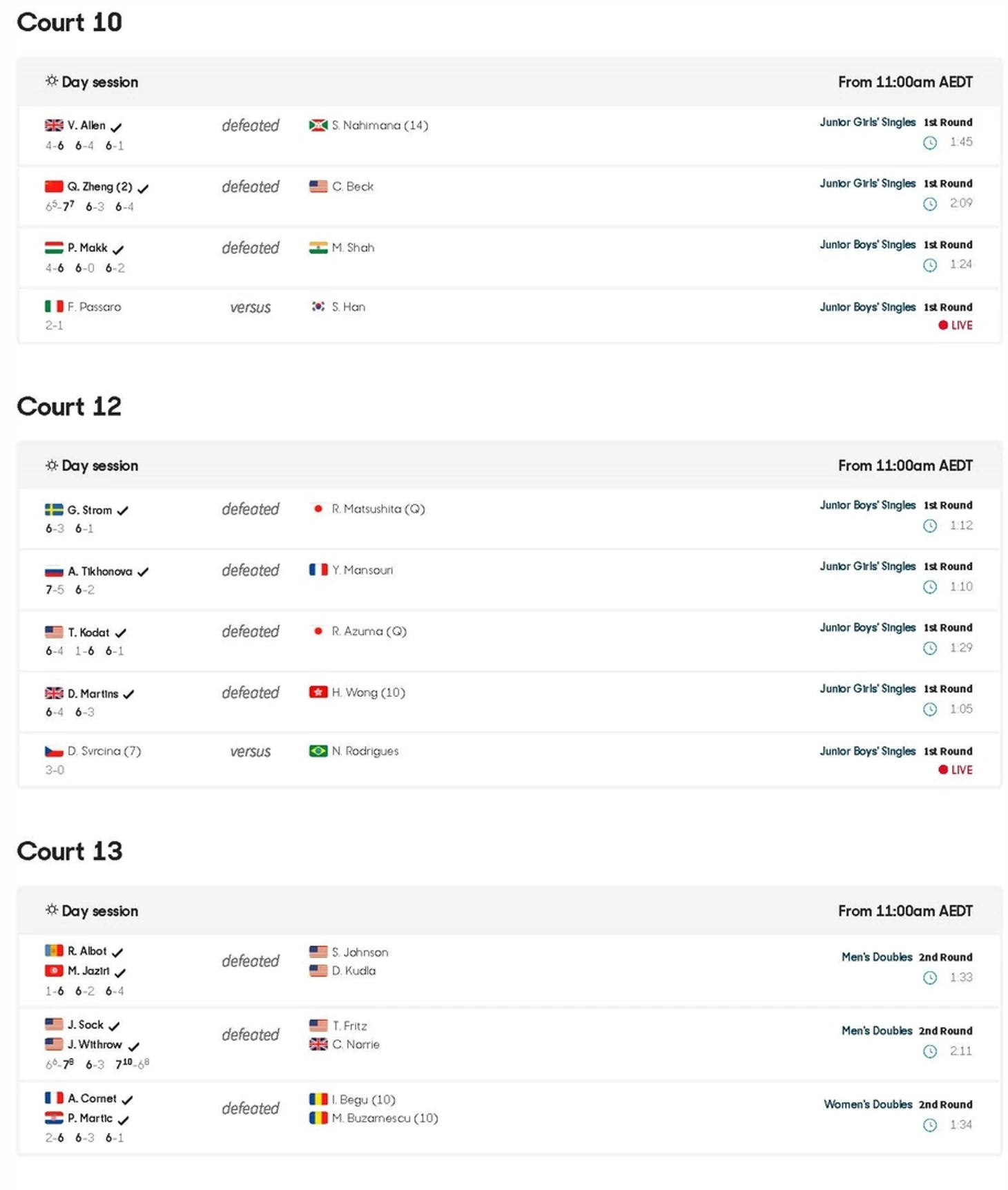1008x1190 pixels.
Task: Open player V. Allen's profile link
Action: click(x=86, y=125)
